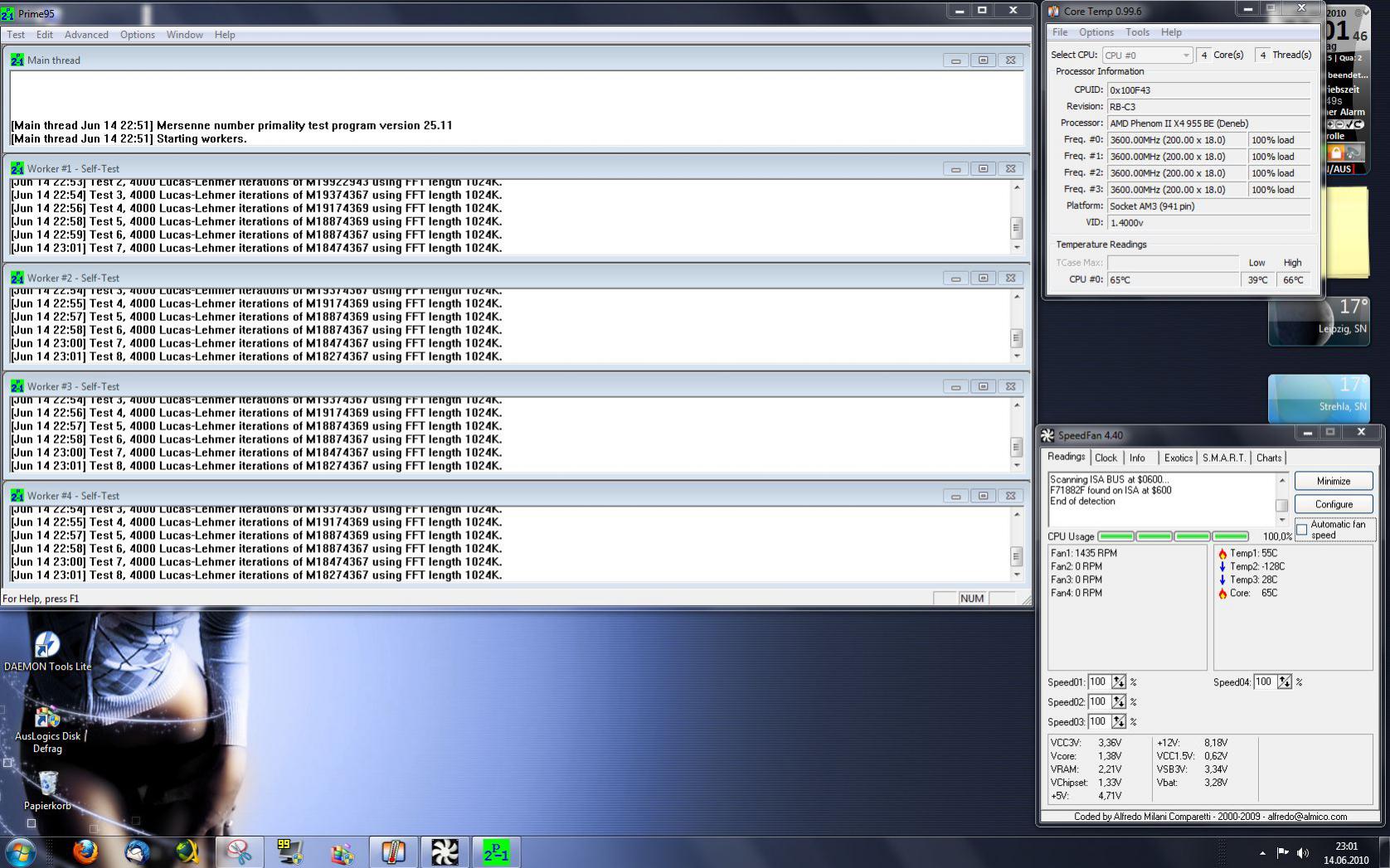Open AusLogics Disk Defrag desktop shortcut
Viewport: 1390px width, 868px height.
[x=47, y=730]
